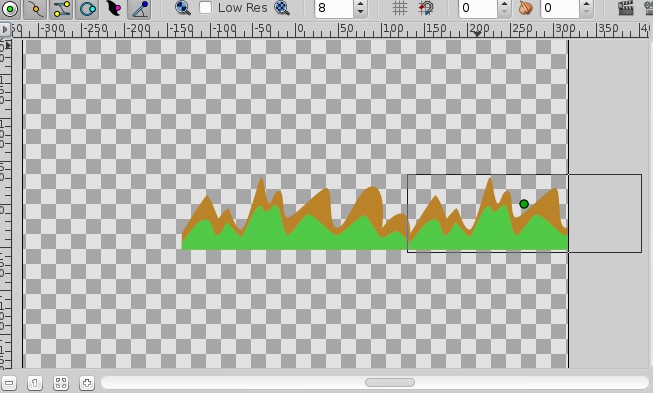Screen dimensions: 653x393
Task: Toggle show grid icon
Action: click(399, 8)
